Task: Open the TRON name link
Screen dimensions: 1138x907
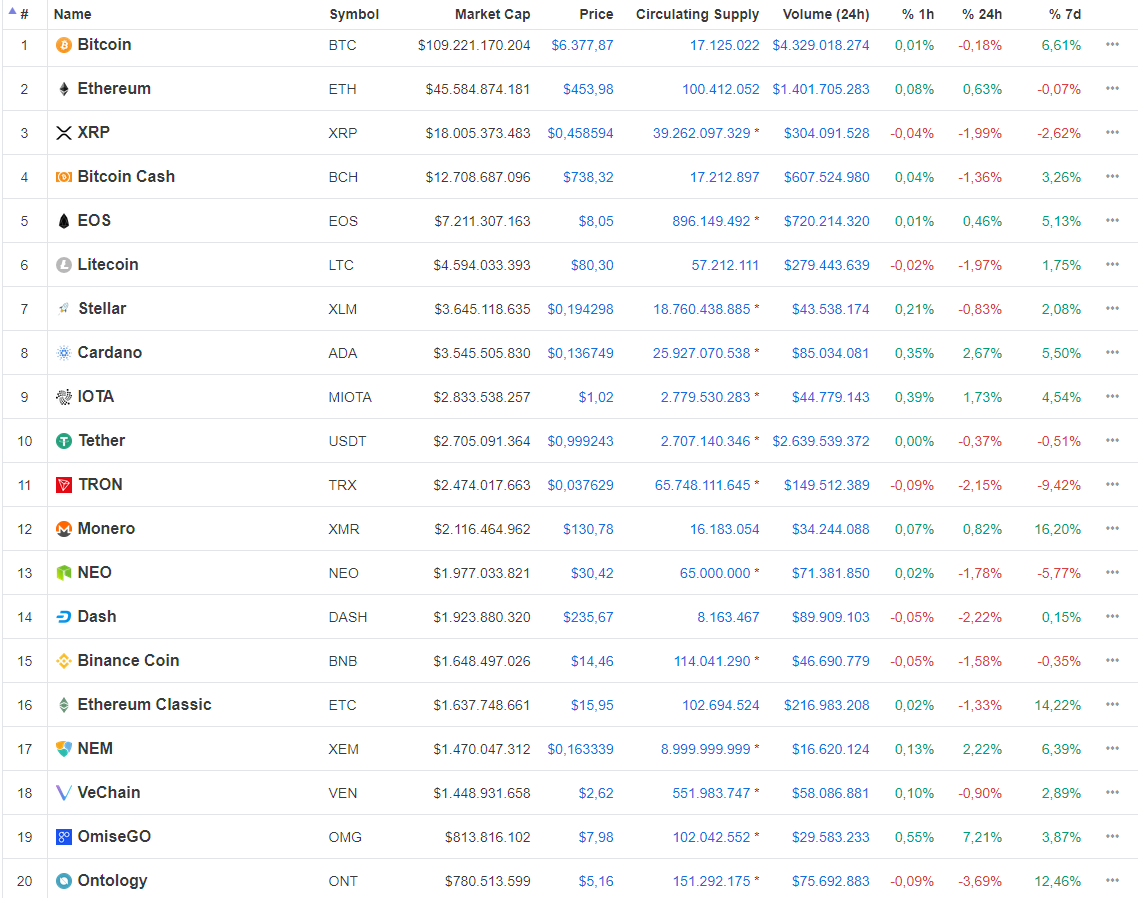Action: point(100,485)
